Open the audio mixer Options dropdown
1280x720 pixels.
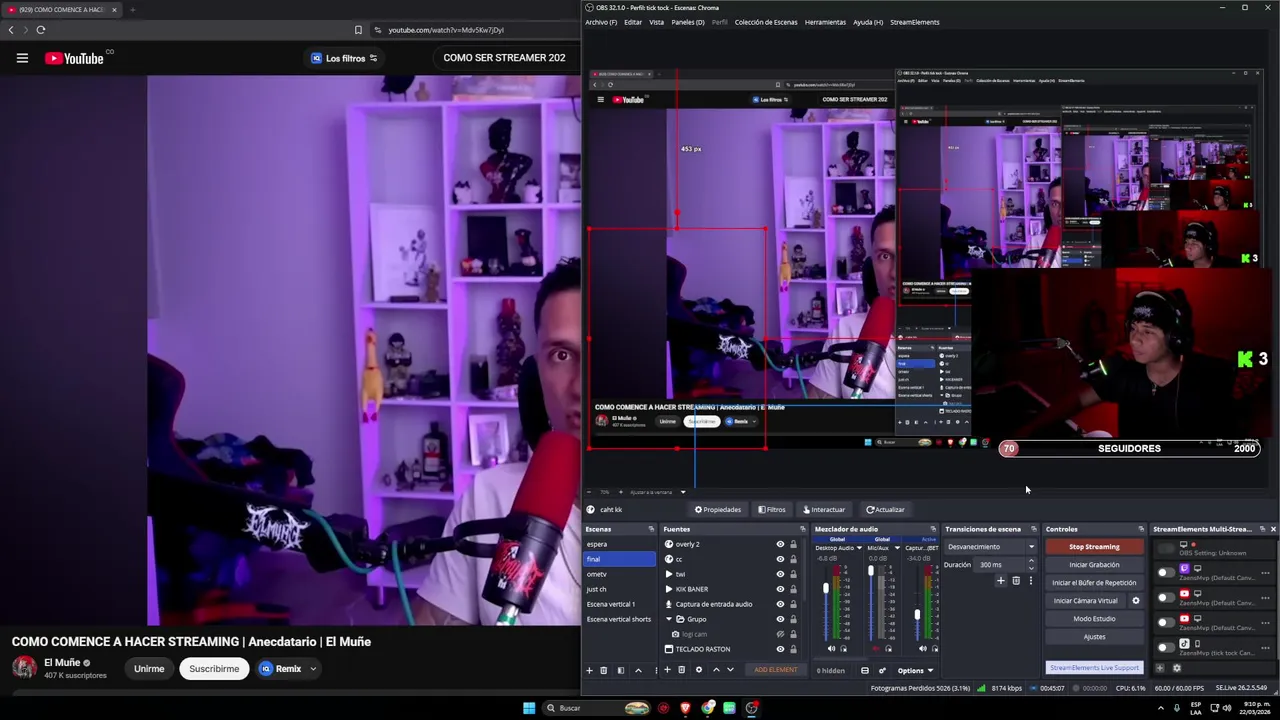pos(915,671)
